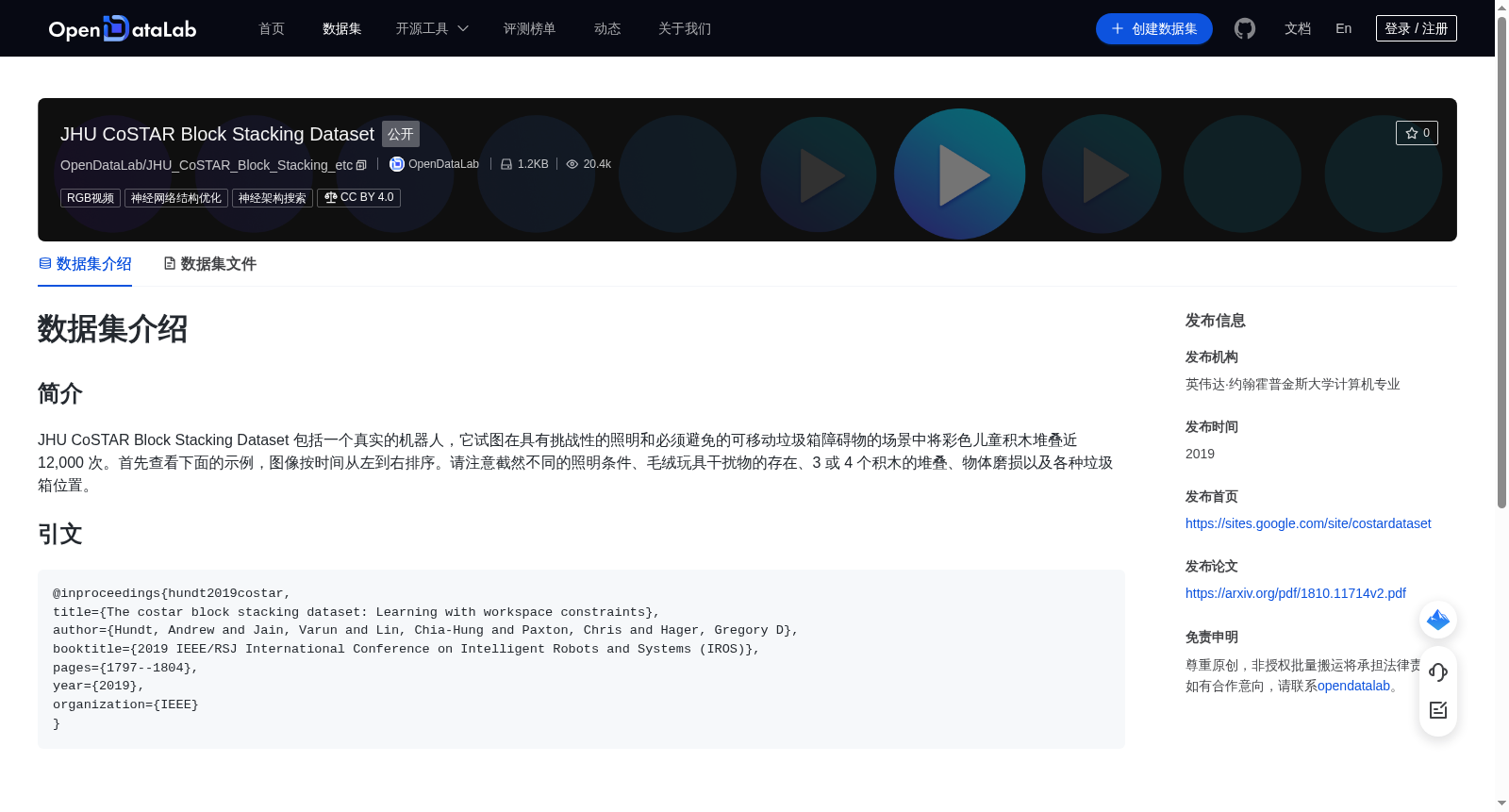This screenshot has width=1509, height=812.
Task: Click the OpenDataLab publisher avatar icon
Action: click(x=397, y=164)
